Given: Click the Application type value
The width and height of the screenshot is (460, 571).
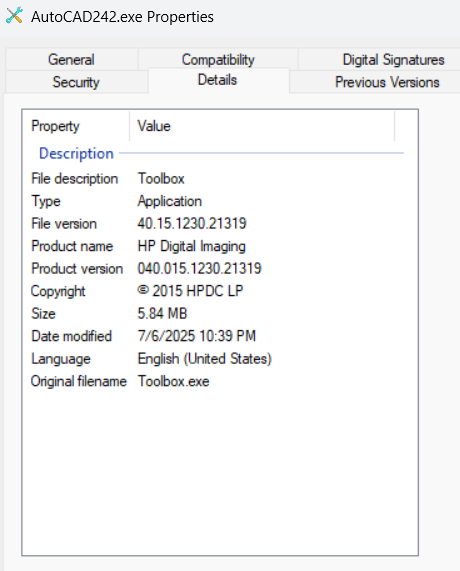Looking at the screenshot, I should tap(170, 201).
